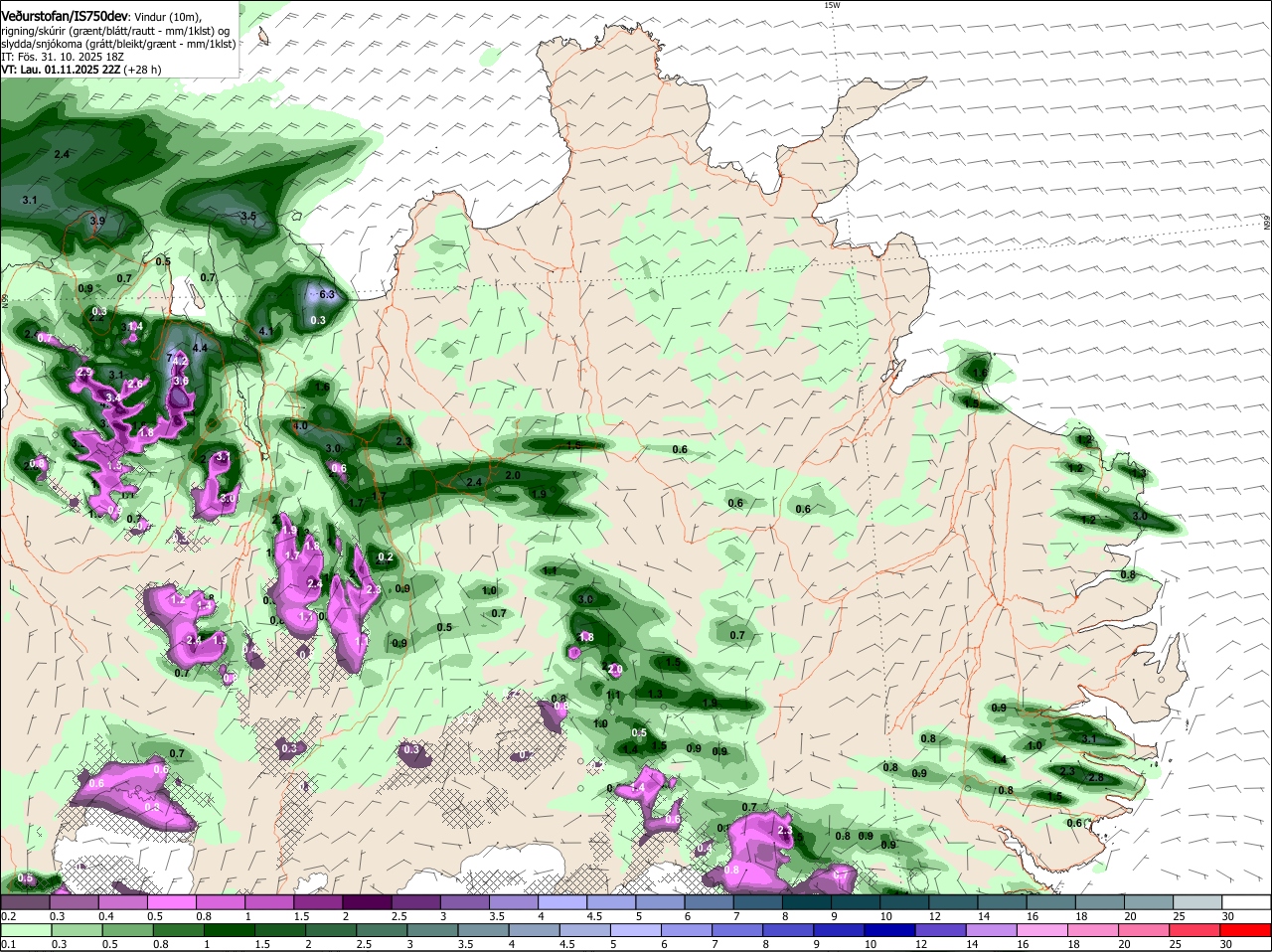Click the blue-grey 3.5 swatch in the green rain legend row

coord(484,930)
